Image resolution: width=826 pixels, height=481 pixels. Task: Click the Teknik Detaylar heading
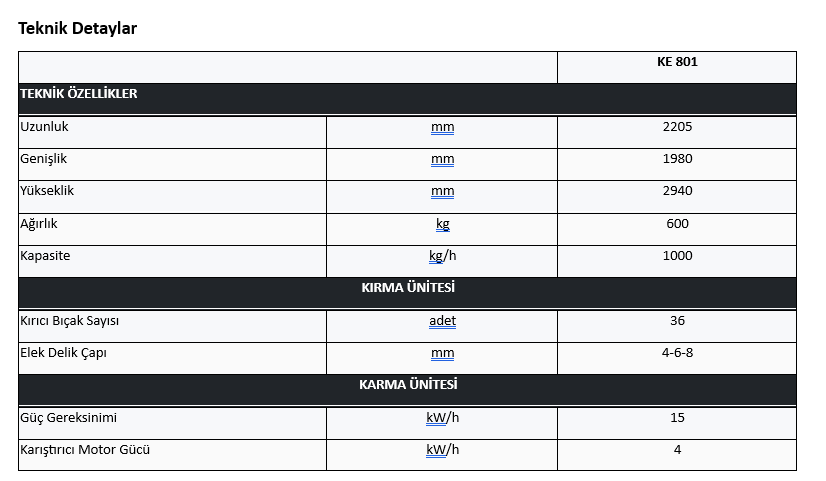tap(77, 28)
